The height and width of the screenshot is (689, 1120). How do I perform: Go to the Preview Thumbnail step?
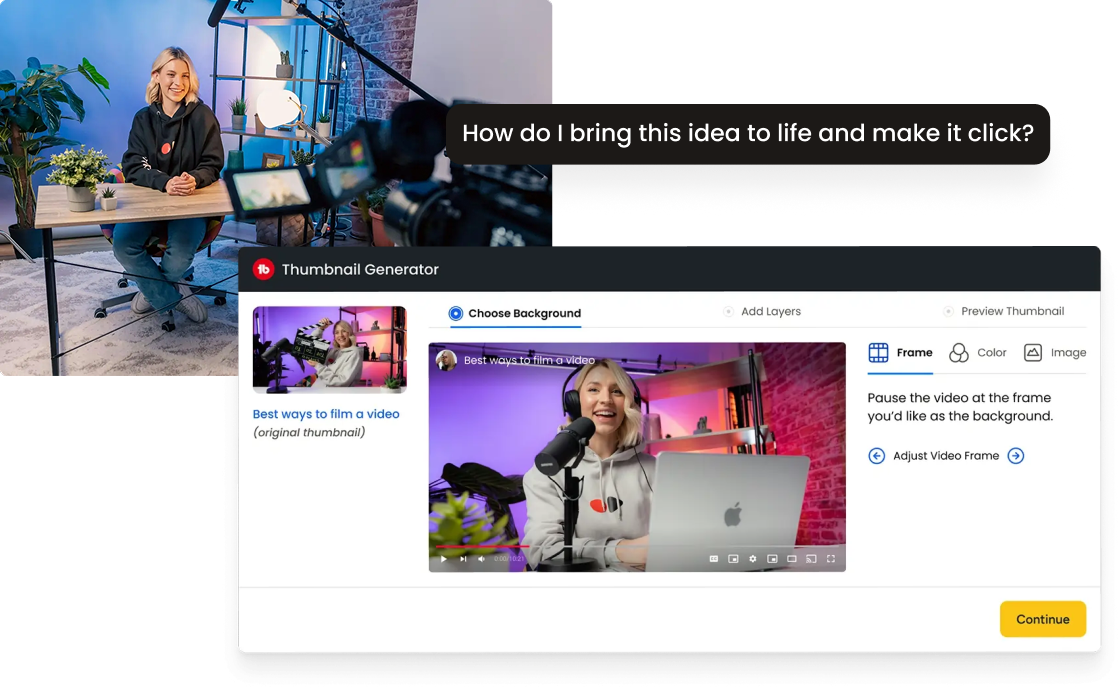[x=1004, y=311]
